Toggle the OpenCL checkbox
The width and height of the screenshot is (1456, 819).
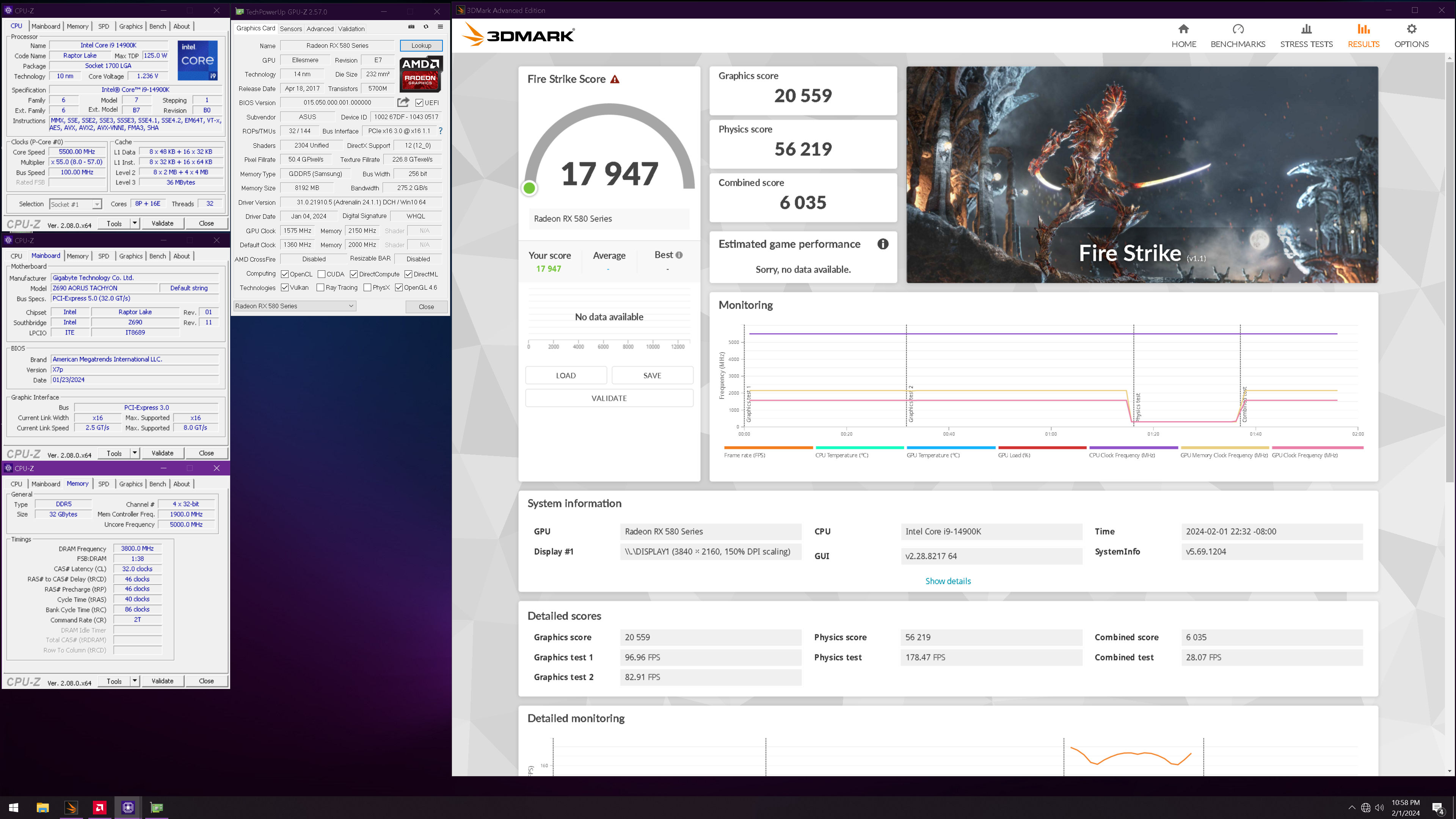pos(285,274)
